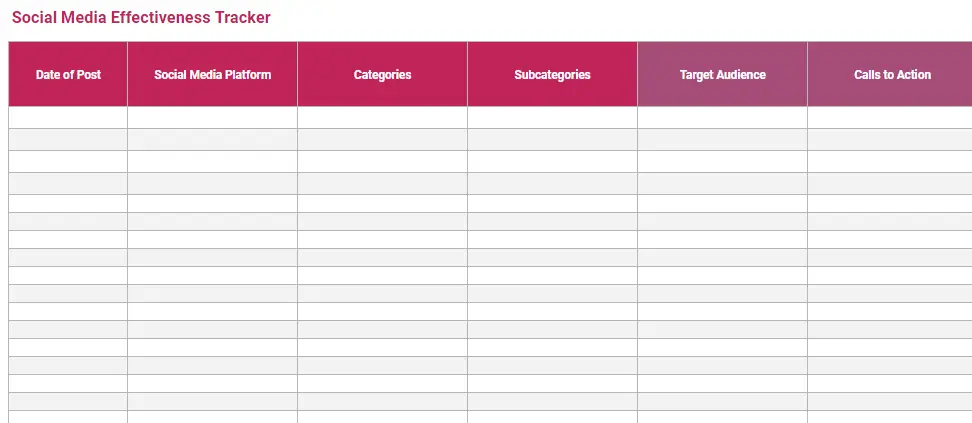Viewport: 972px width, 423px height.
Task: Select first empty cell under Calls to Action
Action: point(889,117)
